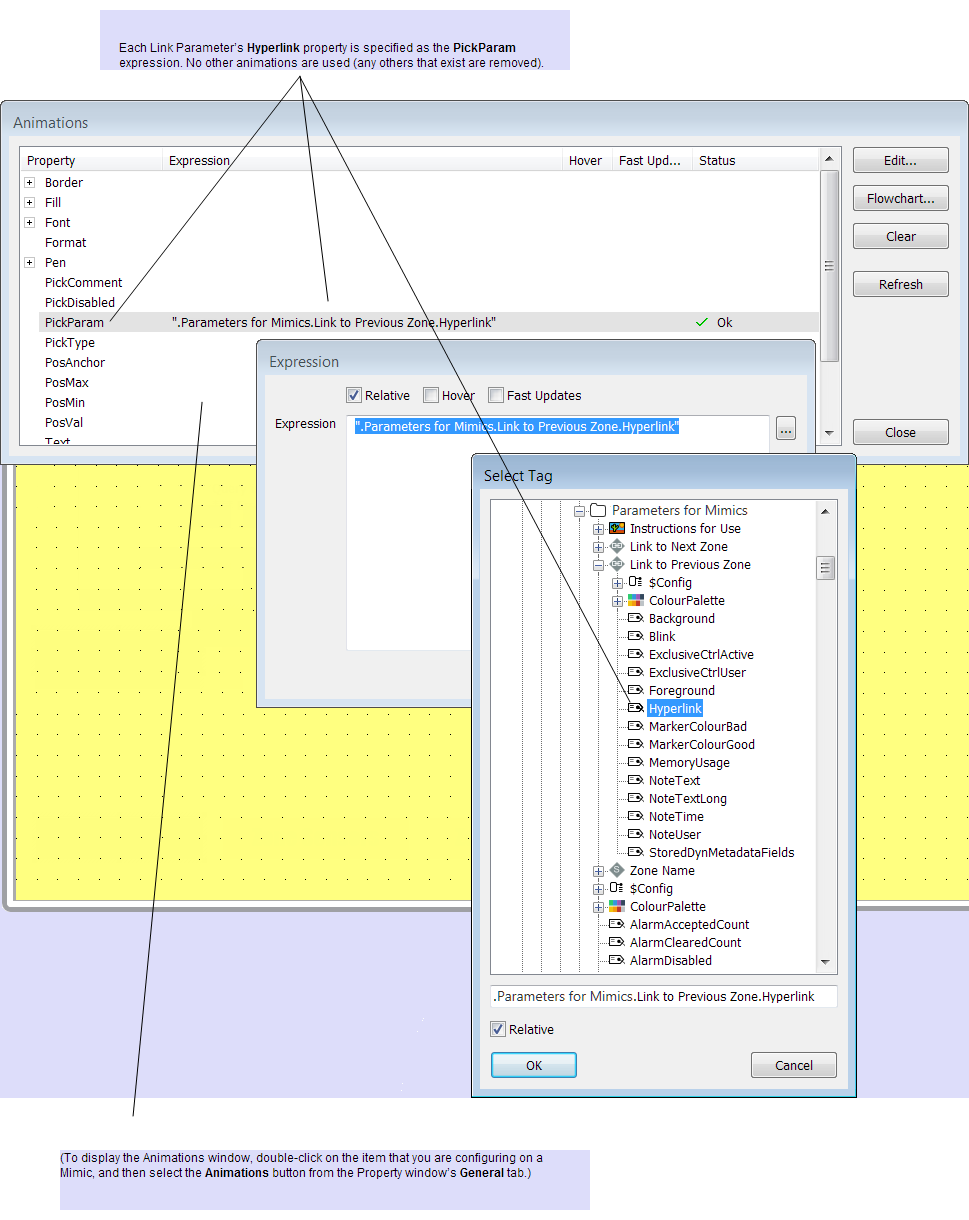Click the Flowchart button
The height and width of the screenshot is (1220, 969).
click(x=899, y=197)
